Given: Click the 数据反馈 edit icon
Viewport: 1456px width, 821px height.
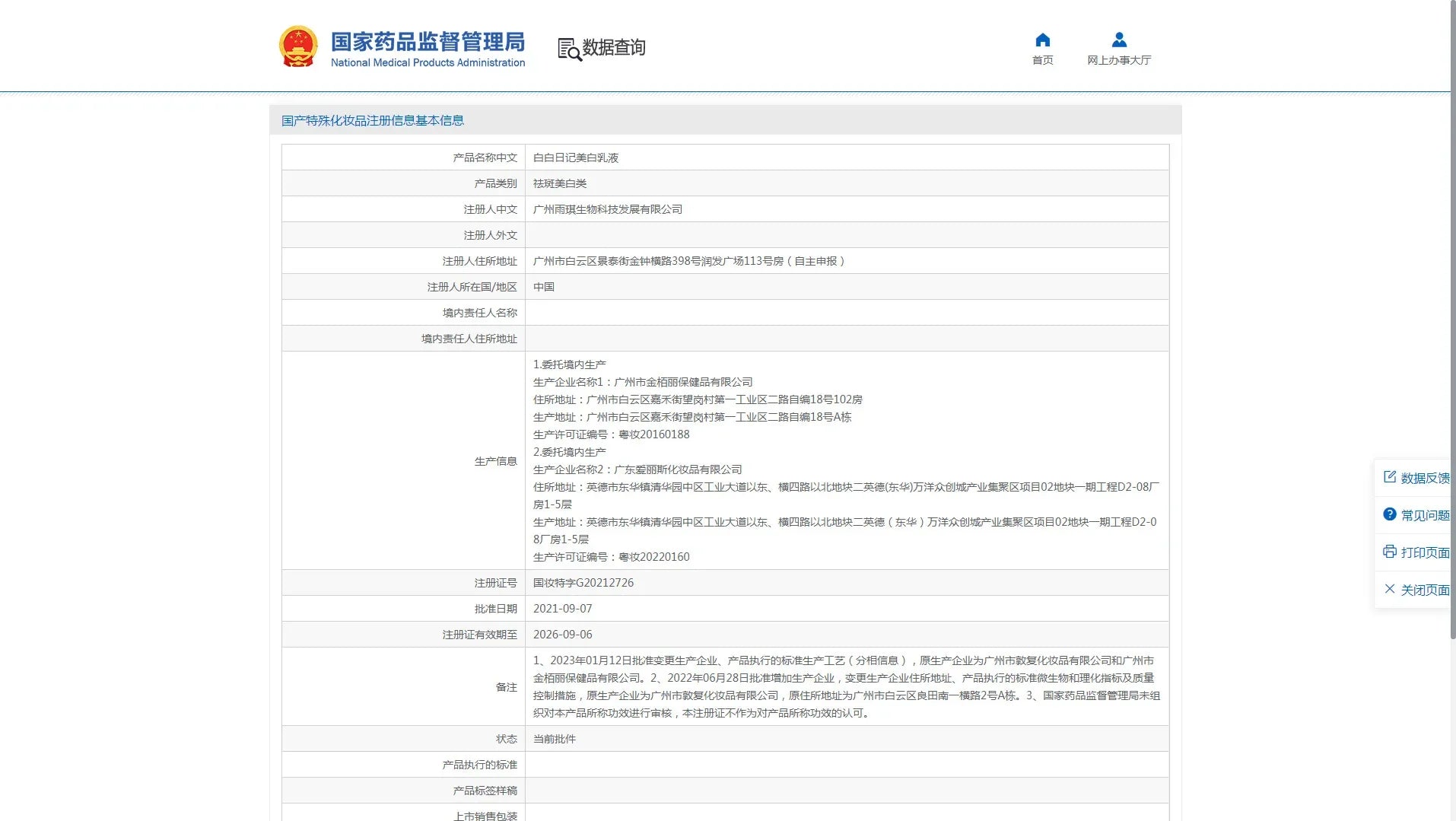Looking at the screenshot, I should tap(1390, 477).
